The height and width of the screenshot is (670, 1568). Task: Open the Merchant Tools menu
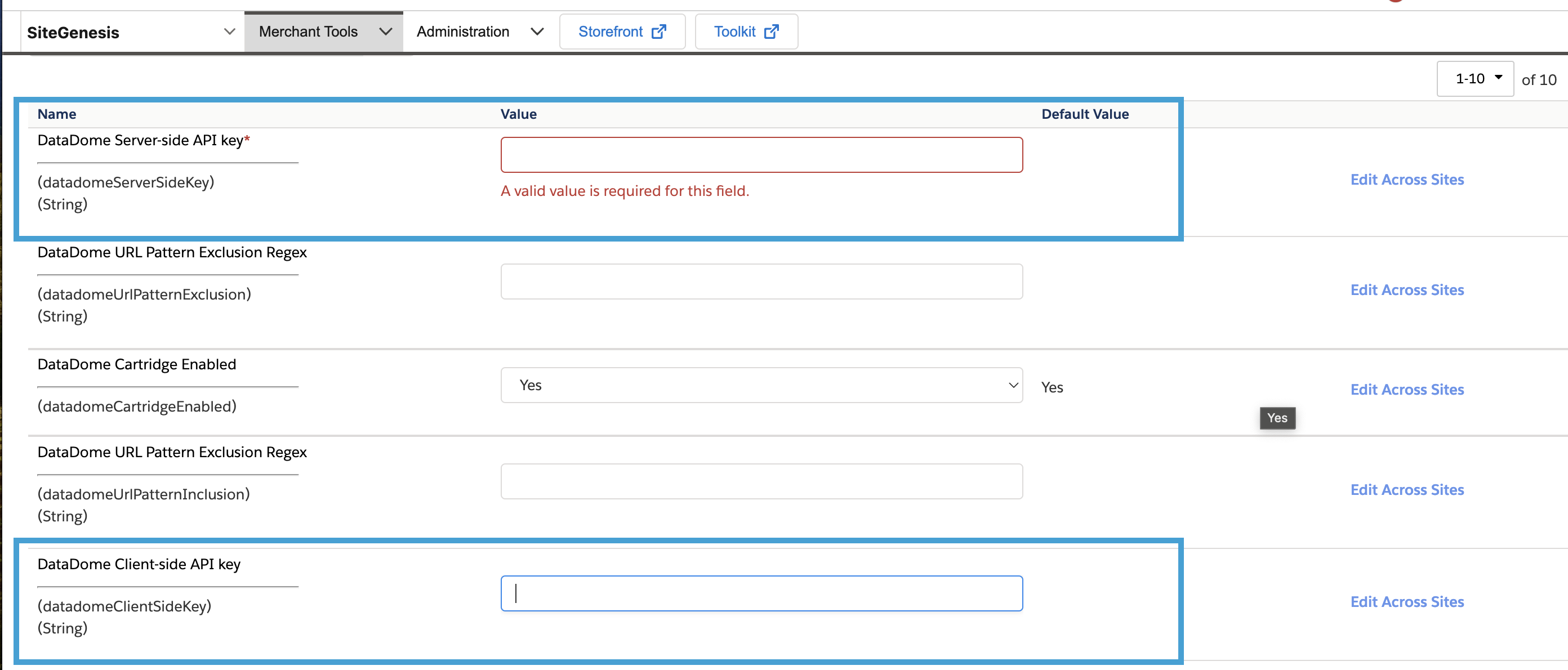(x=324, y=32)
